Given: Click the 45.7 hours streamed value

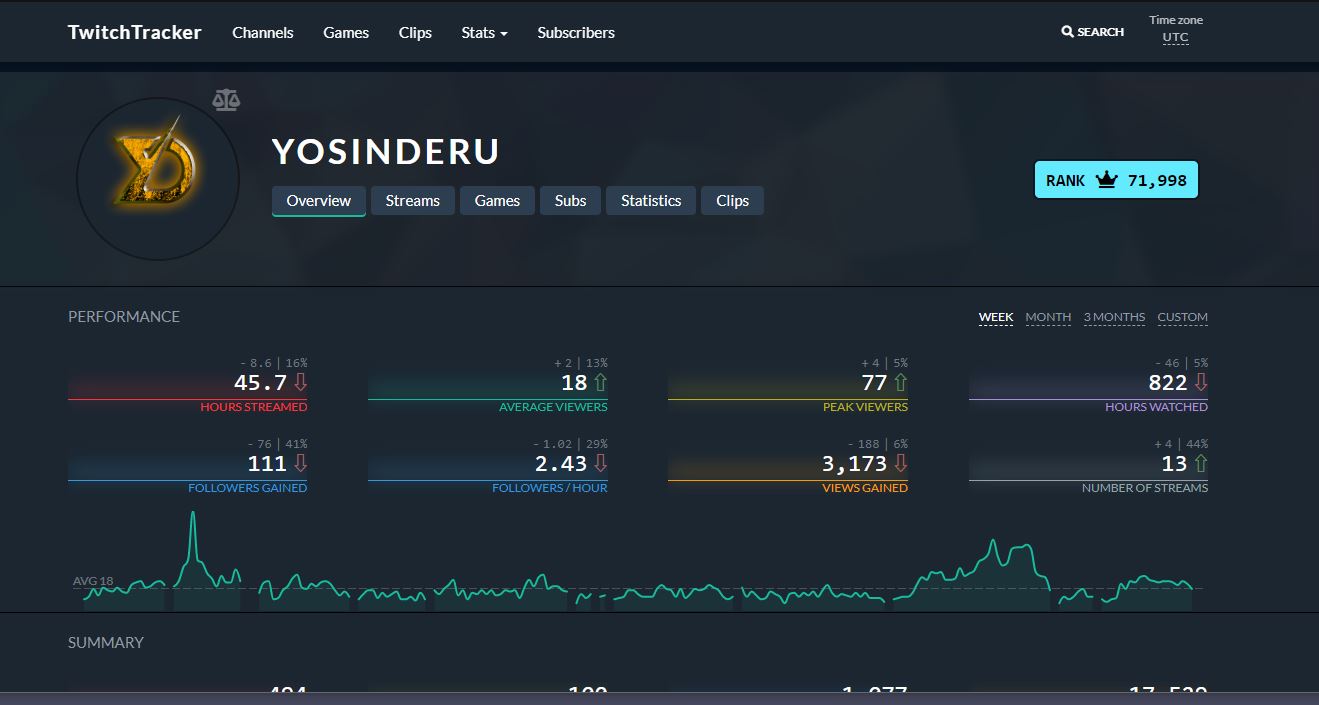Looking at the screenshot, I should [x=260, y=383].
